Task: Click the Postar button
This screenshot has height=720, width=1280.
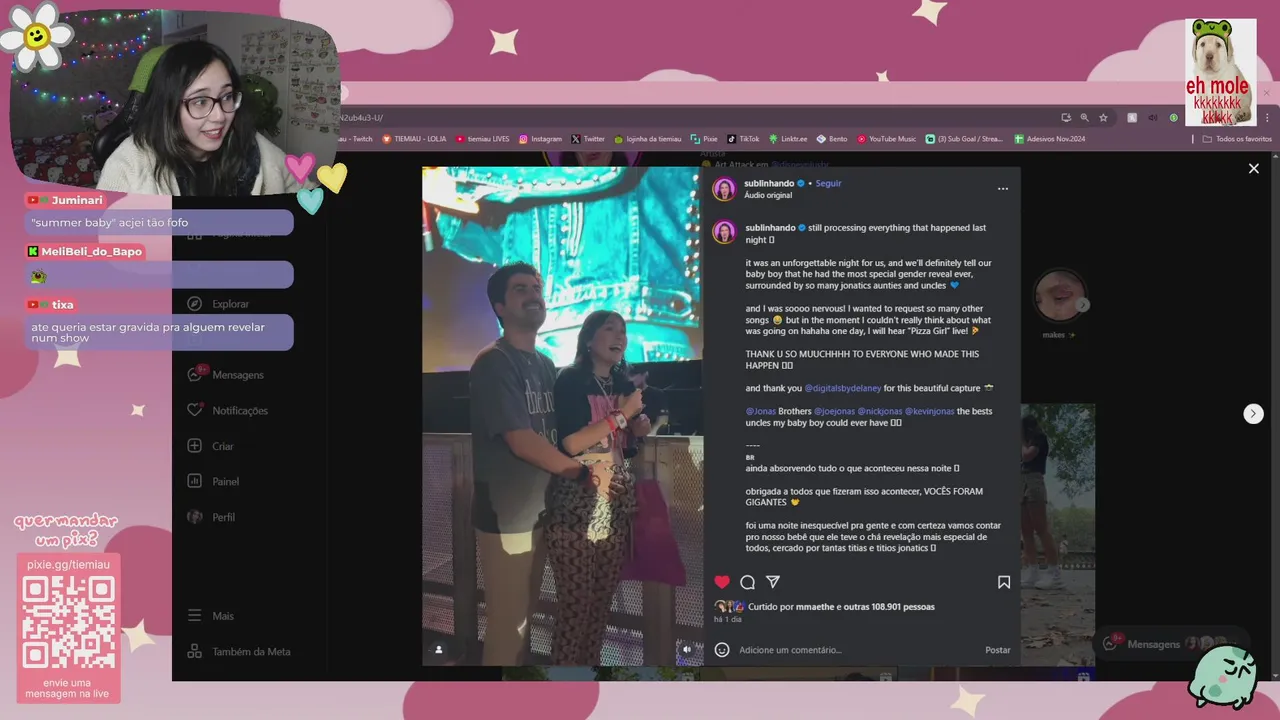Action: click(x=998, y=650)
